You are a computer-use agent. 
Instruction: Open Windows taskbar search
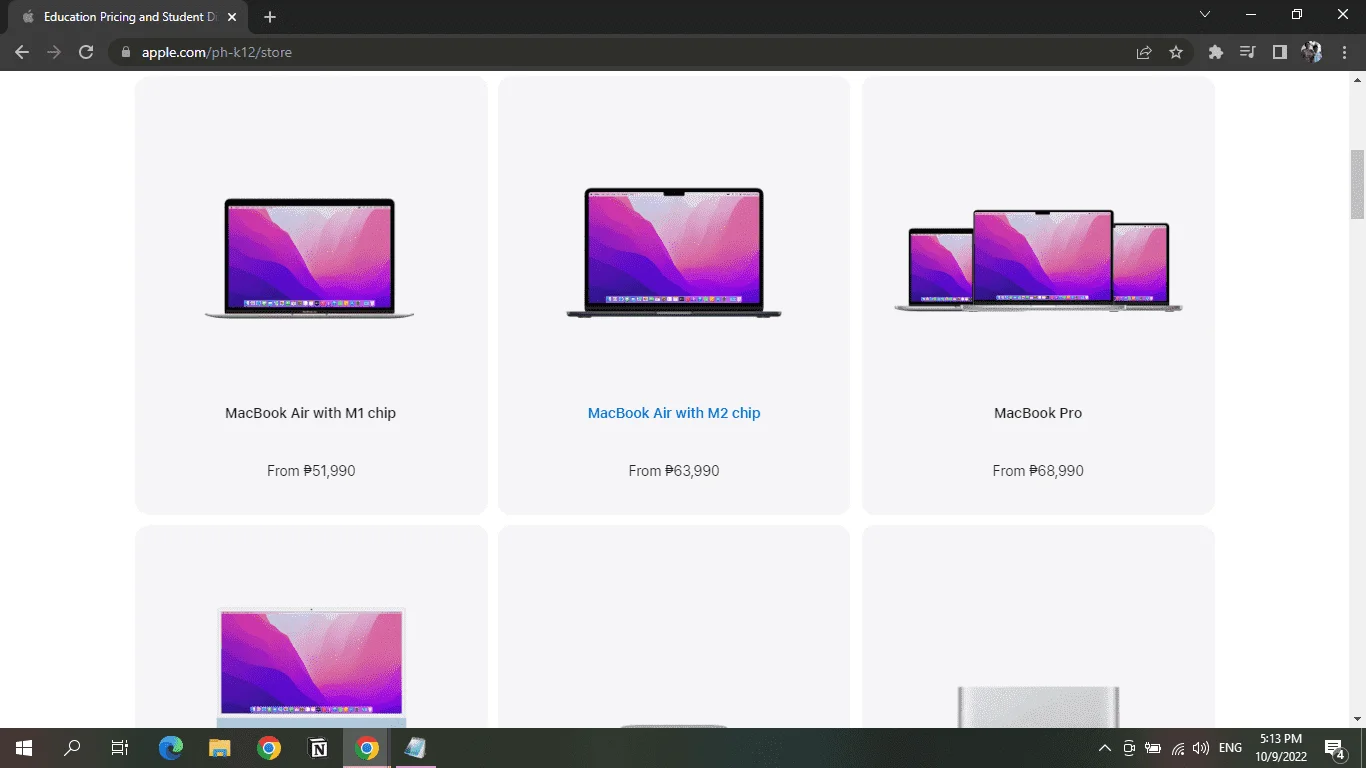[72, 748]
